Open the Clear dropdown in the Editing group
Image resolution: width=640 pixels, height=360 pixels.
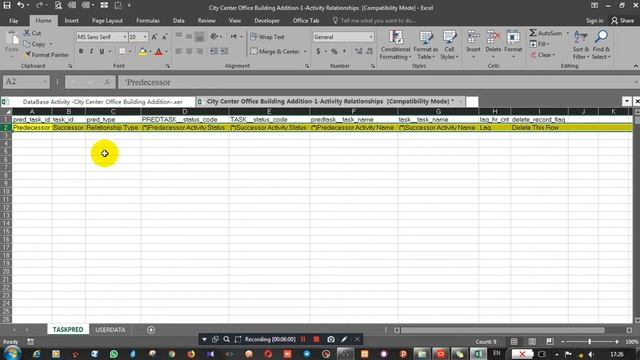[x=542, y=54]
